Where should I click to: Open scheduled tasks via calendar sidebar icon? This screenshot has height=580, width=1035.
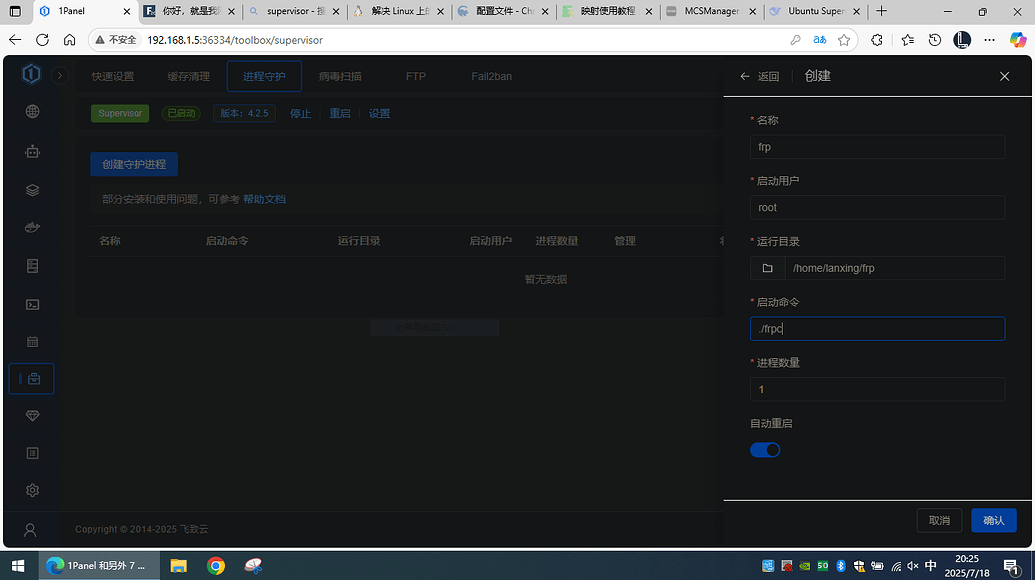[x=31, y=342]
